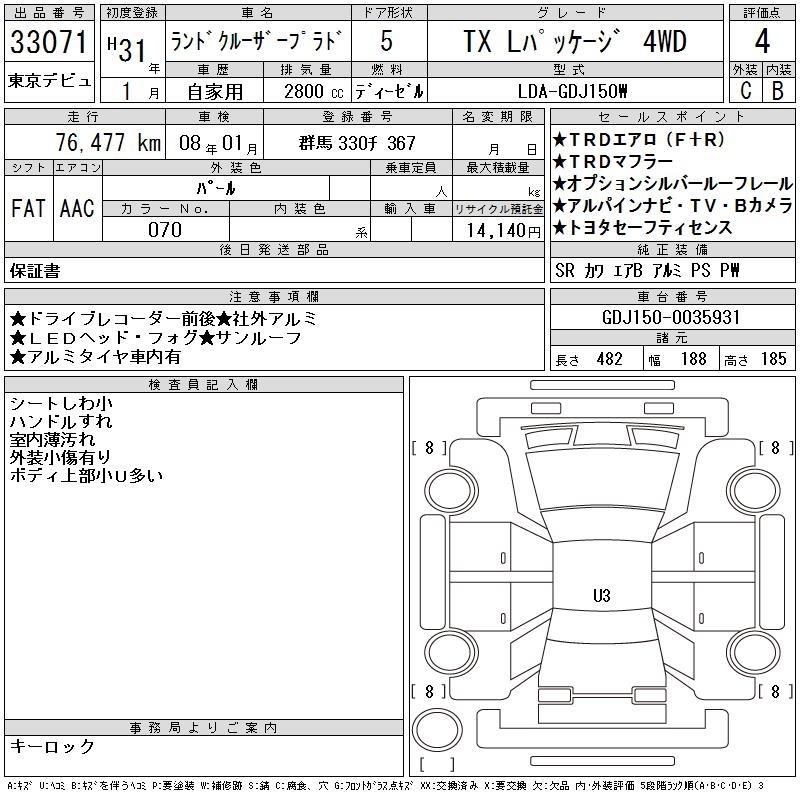Select the アルミタイヤ車内有 note
Viewport: 800px width, 800px height.
click(x=95, y=357)
